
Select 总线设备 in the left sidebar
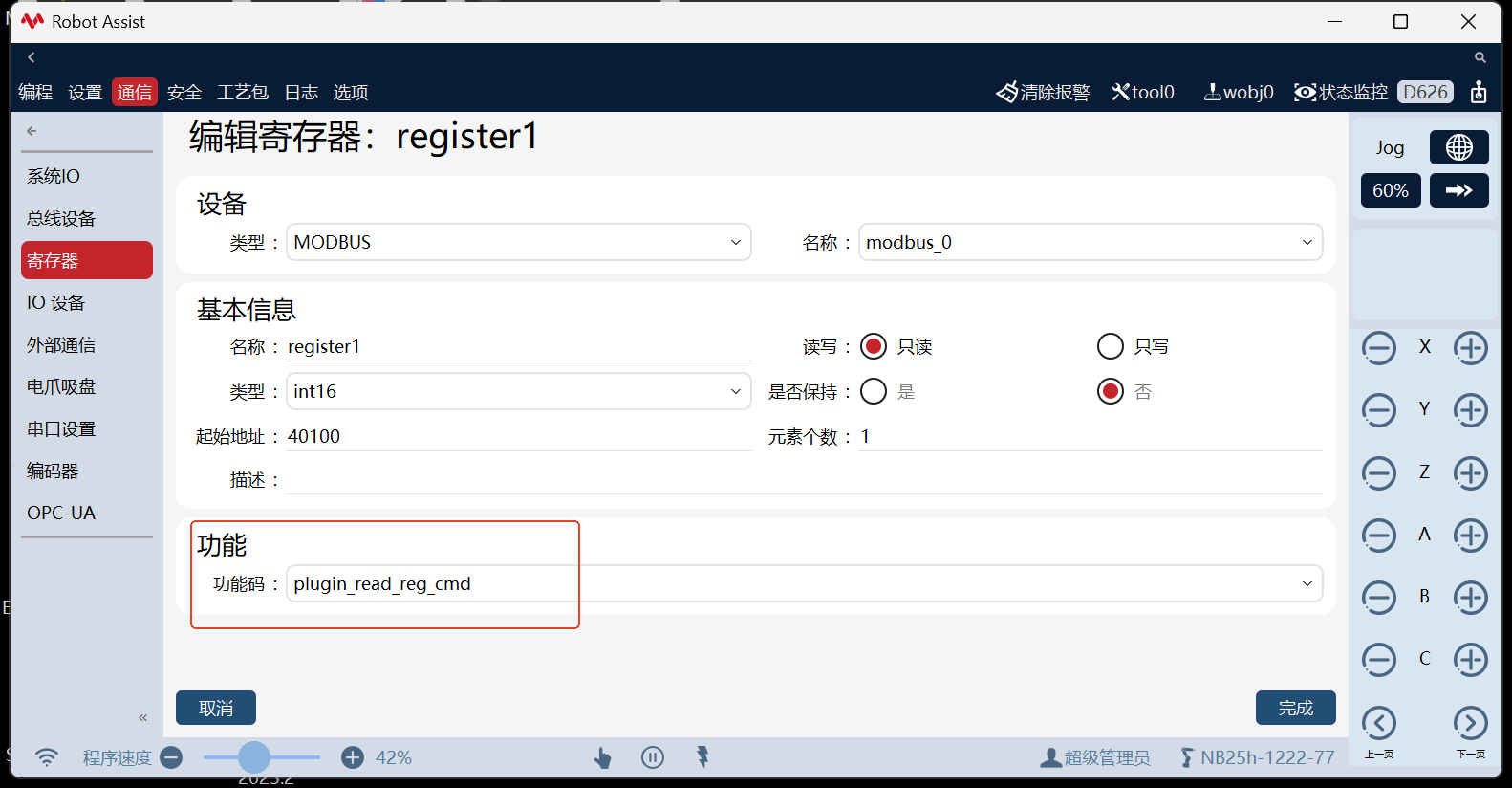(61, 218)
